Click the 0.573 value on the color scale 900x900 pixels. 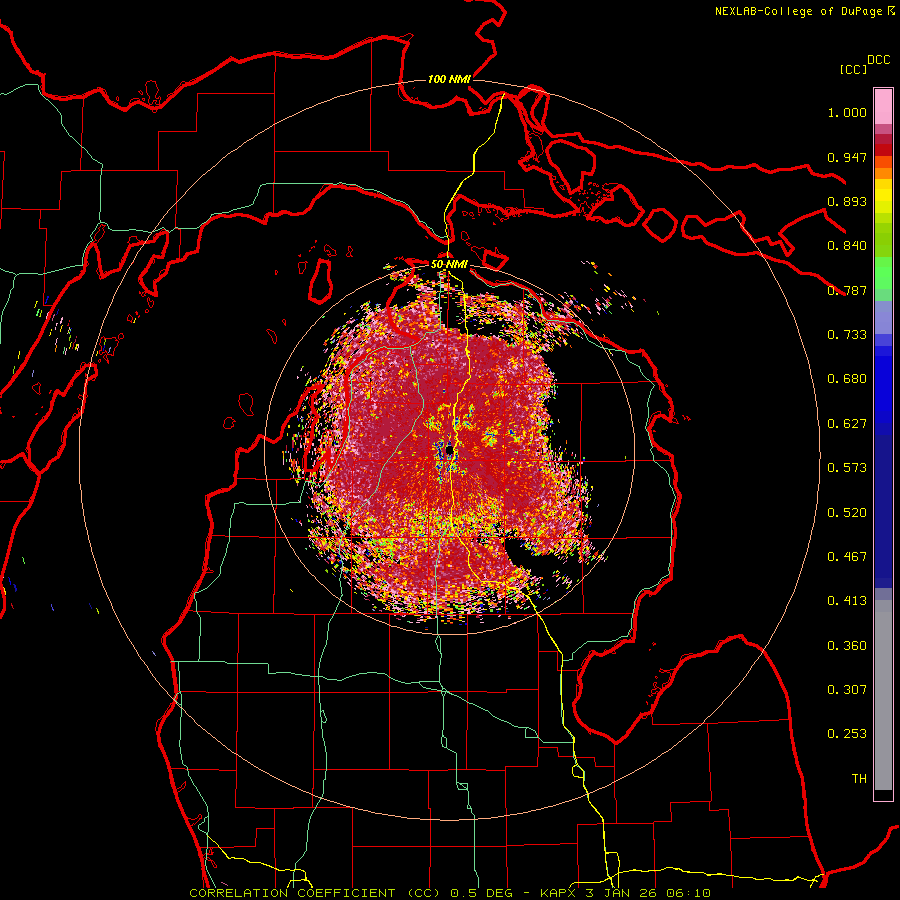(x=847, y=468)
